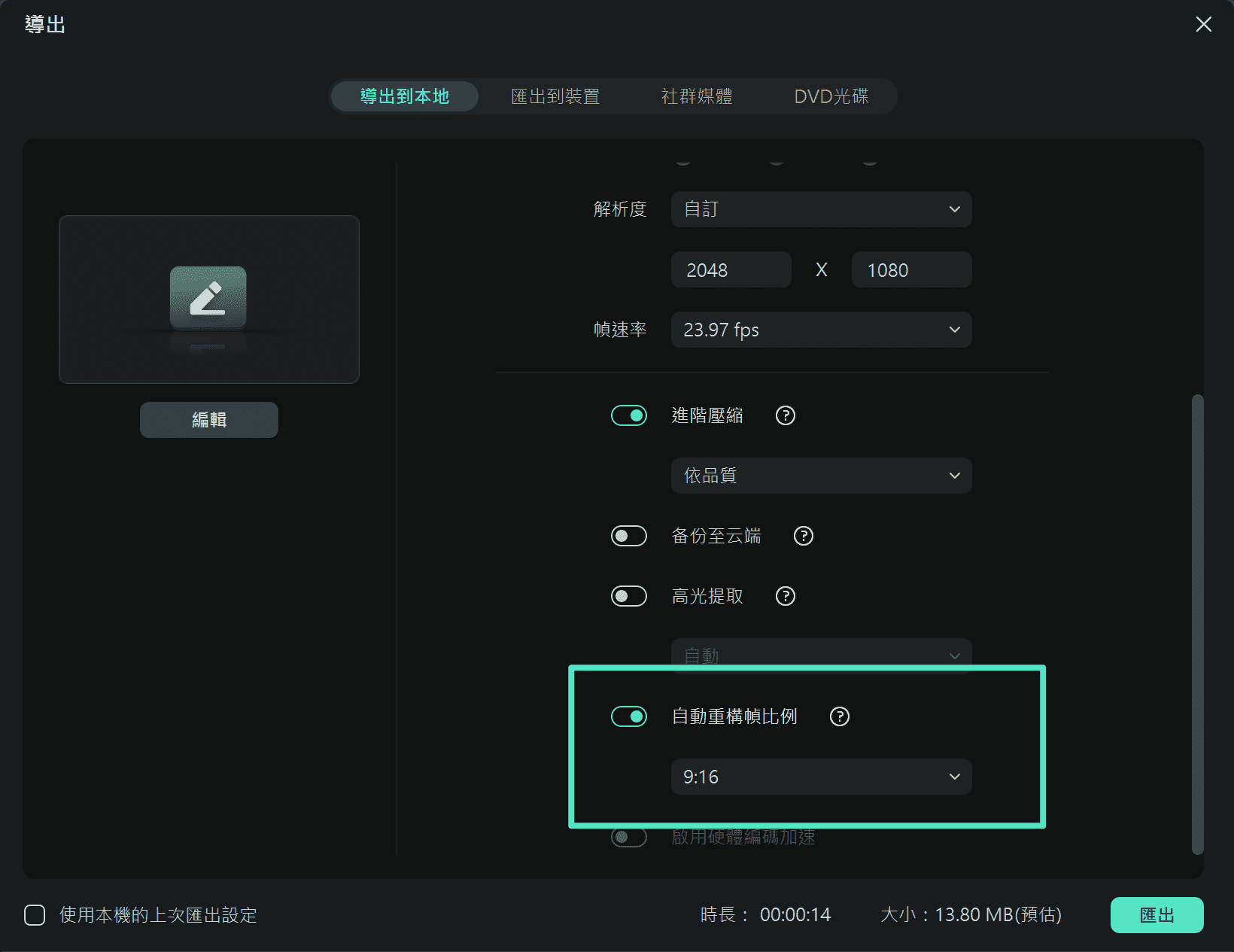The width and height of the screenshot is (1234, 952).
Task: Check 使用本機的上次匯出設定
Action: tap(35, 915)
